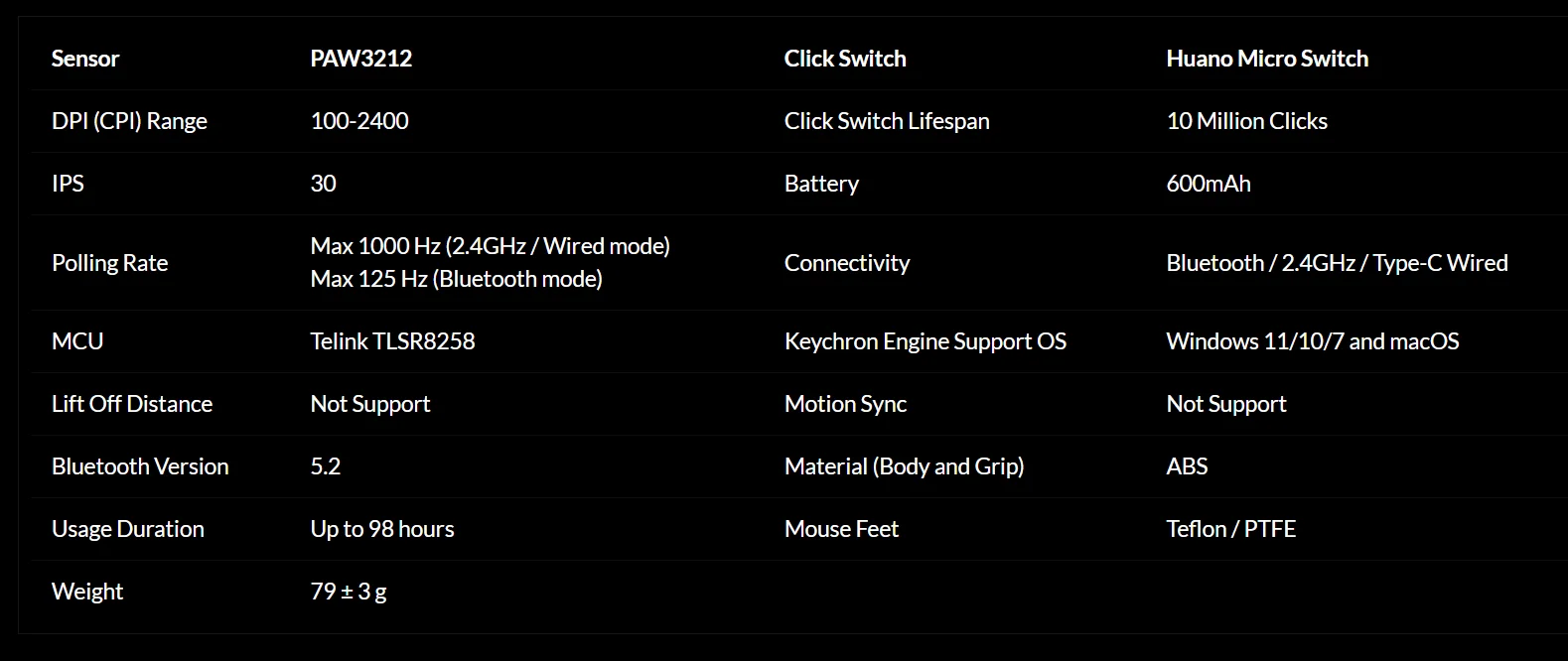Select the Huano Micro Switch value
The width and height of the screenshot is (1568, 661).
[1267, 59]
